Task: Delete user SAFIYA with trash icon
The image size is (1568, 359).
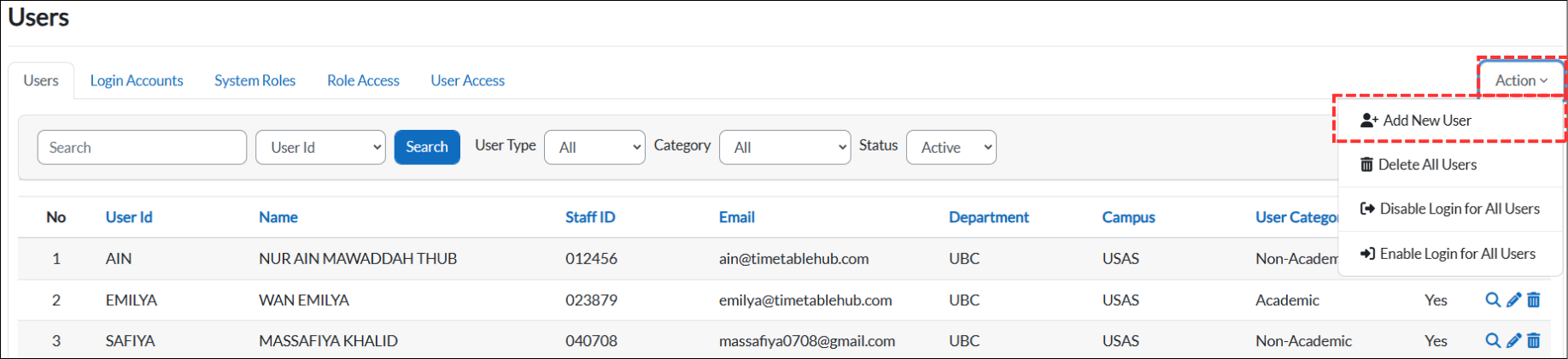Action: [1534, 340]
